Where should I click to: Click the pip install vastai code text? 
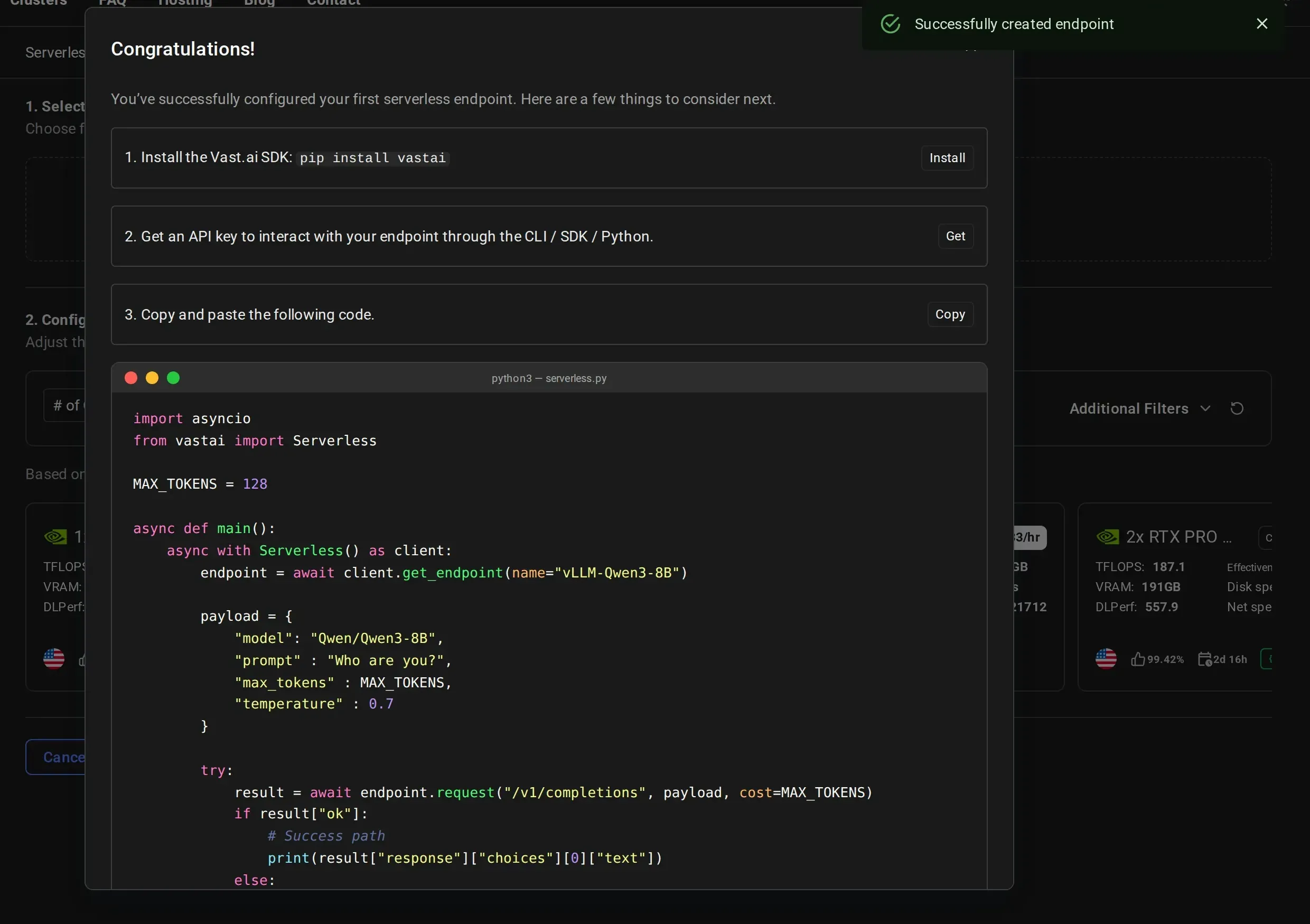(373, 157)
